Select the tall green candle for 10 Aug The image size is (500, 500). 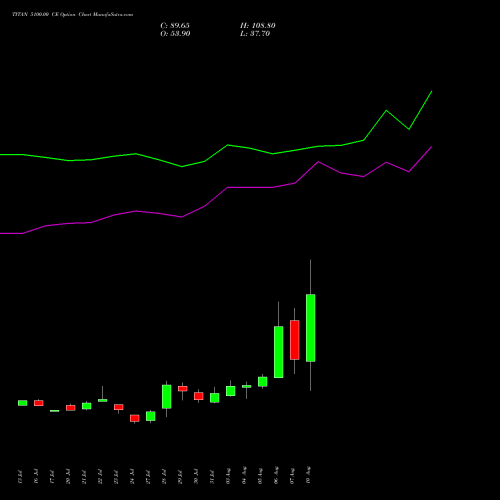[x=311, y=328]
